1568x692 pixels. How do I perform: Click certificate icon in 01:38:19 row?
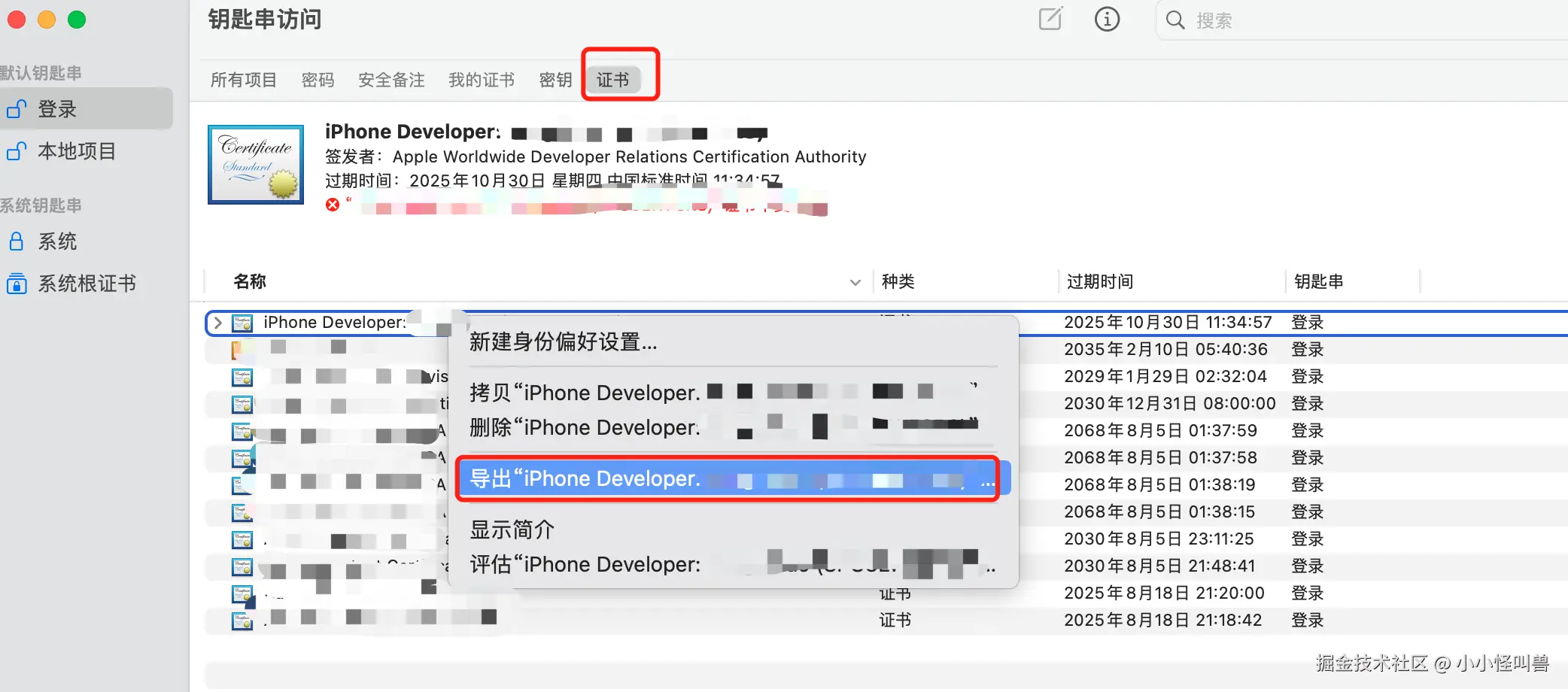point(242,486)
